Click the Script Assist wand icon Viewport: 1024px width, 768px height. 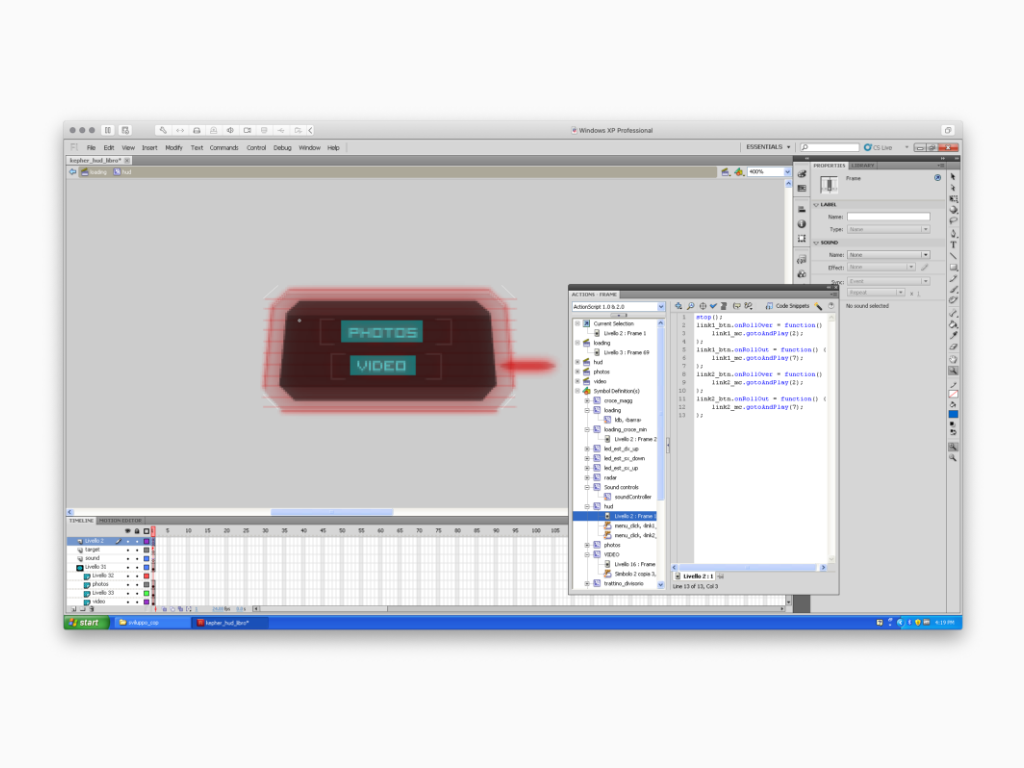(x=818, y=306)
